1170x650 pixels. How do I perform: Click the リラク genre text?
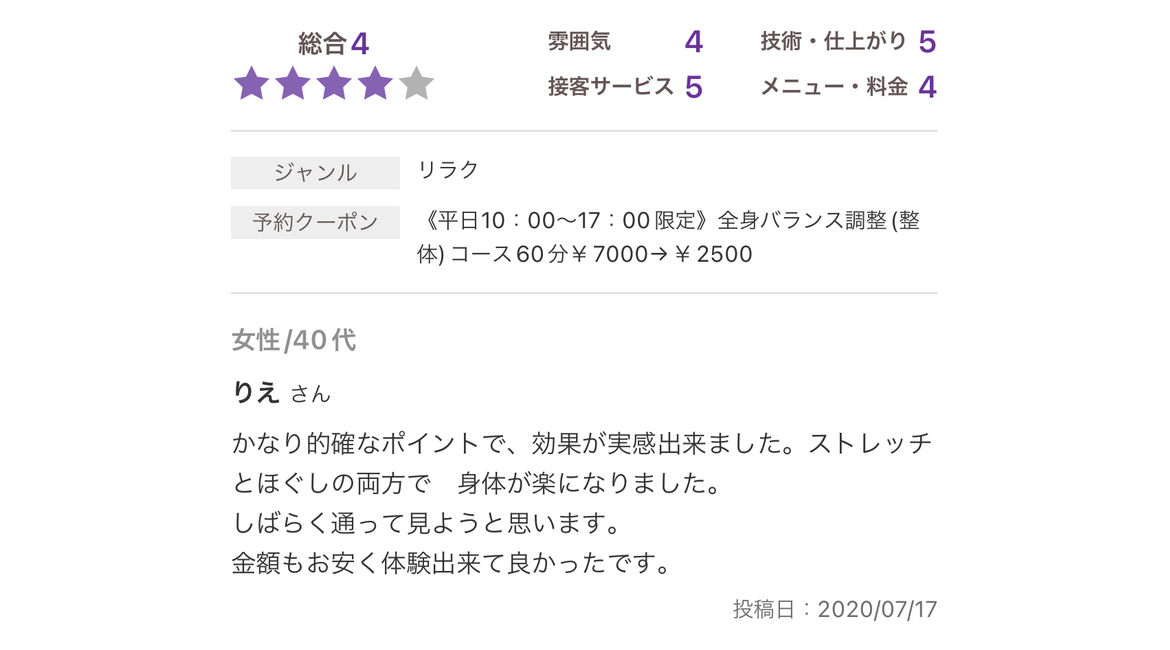[x=448, y=170]
